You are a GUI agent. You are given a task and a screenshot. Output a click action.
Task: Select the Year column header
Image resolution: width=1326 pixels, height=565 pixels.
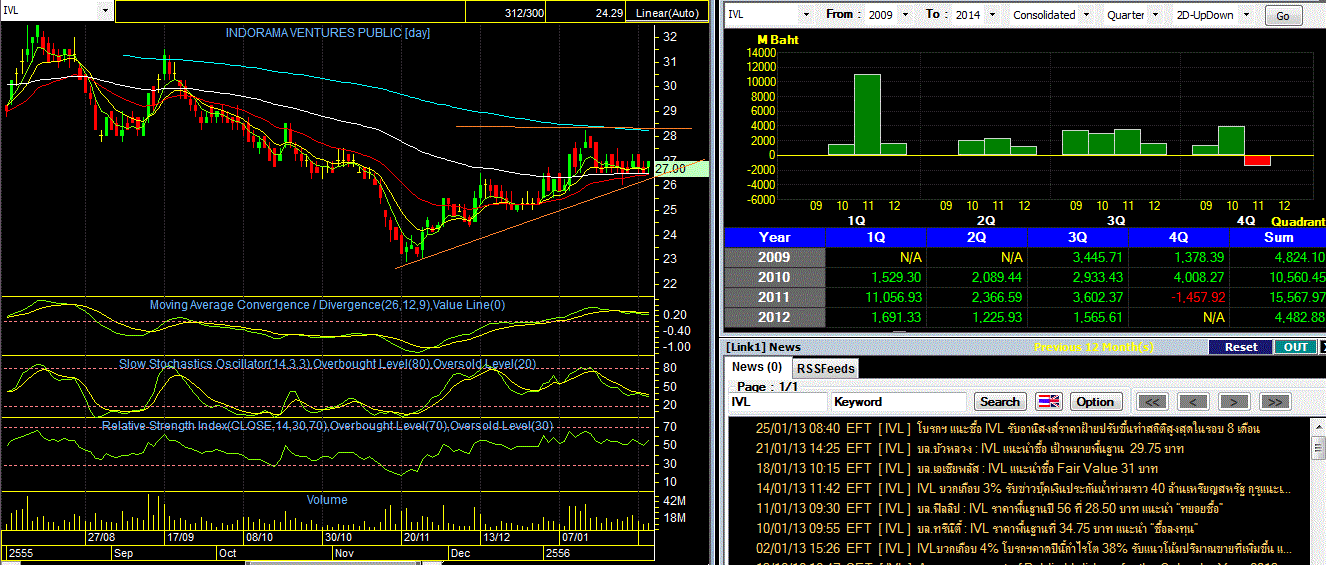click(x=775, y=237)
